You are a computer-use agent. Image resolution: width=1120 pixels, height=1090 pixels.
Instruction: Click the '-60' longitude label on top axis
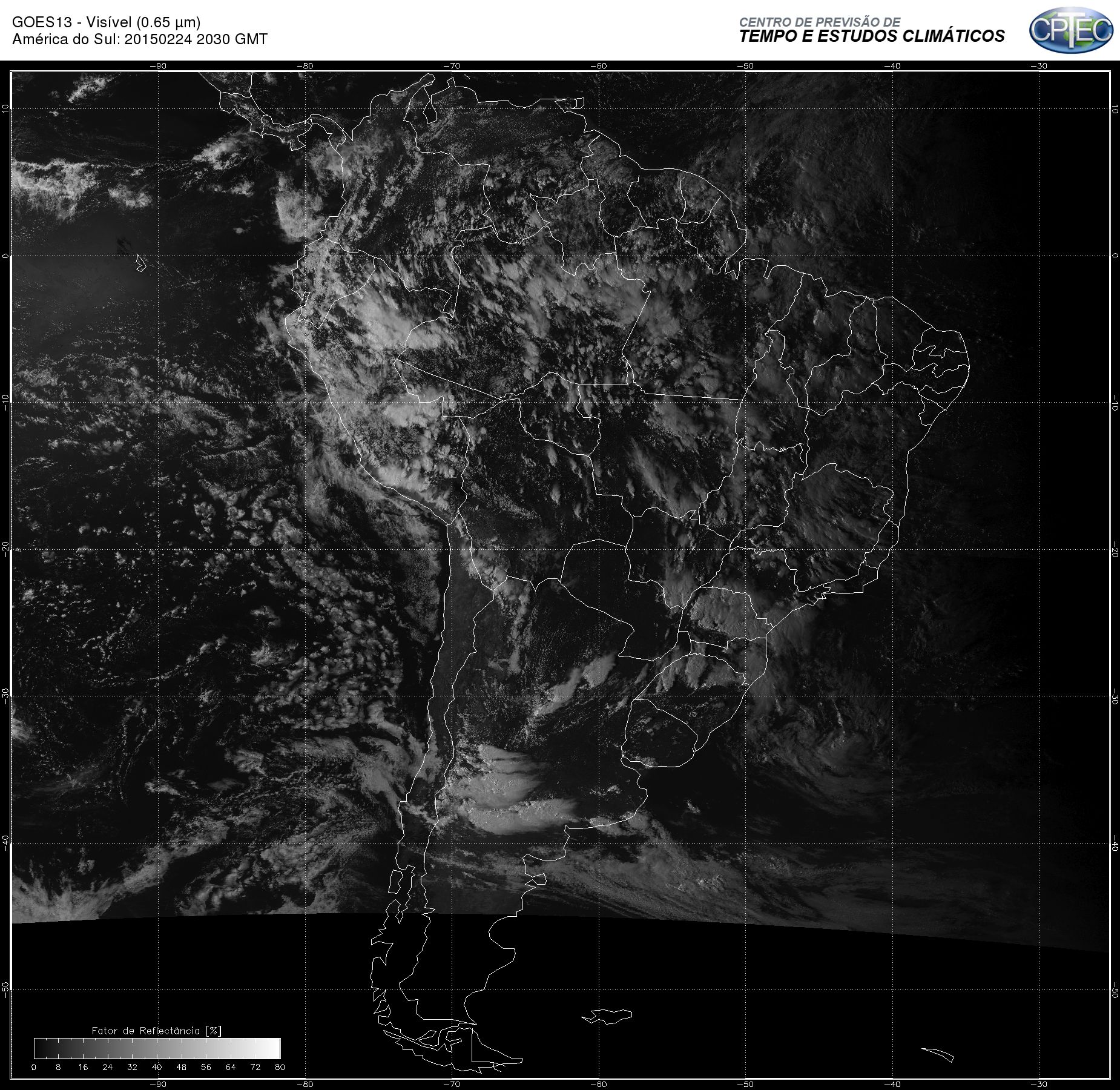599,66
